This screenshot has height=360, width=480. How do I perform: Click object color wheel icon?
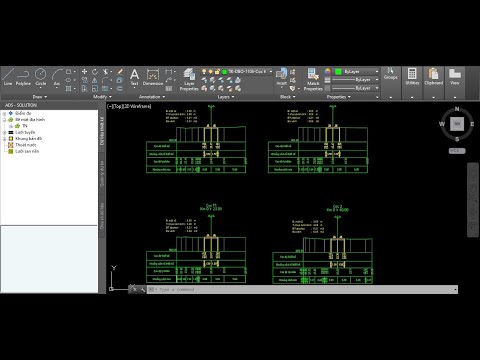[x=327, y=72]
